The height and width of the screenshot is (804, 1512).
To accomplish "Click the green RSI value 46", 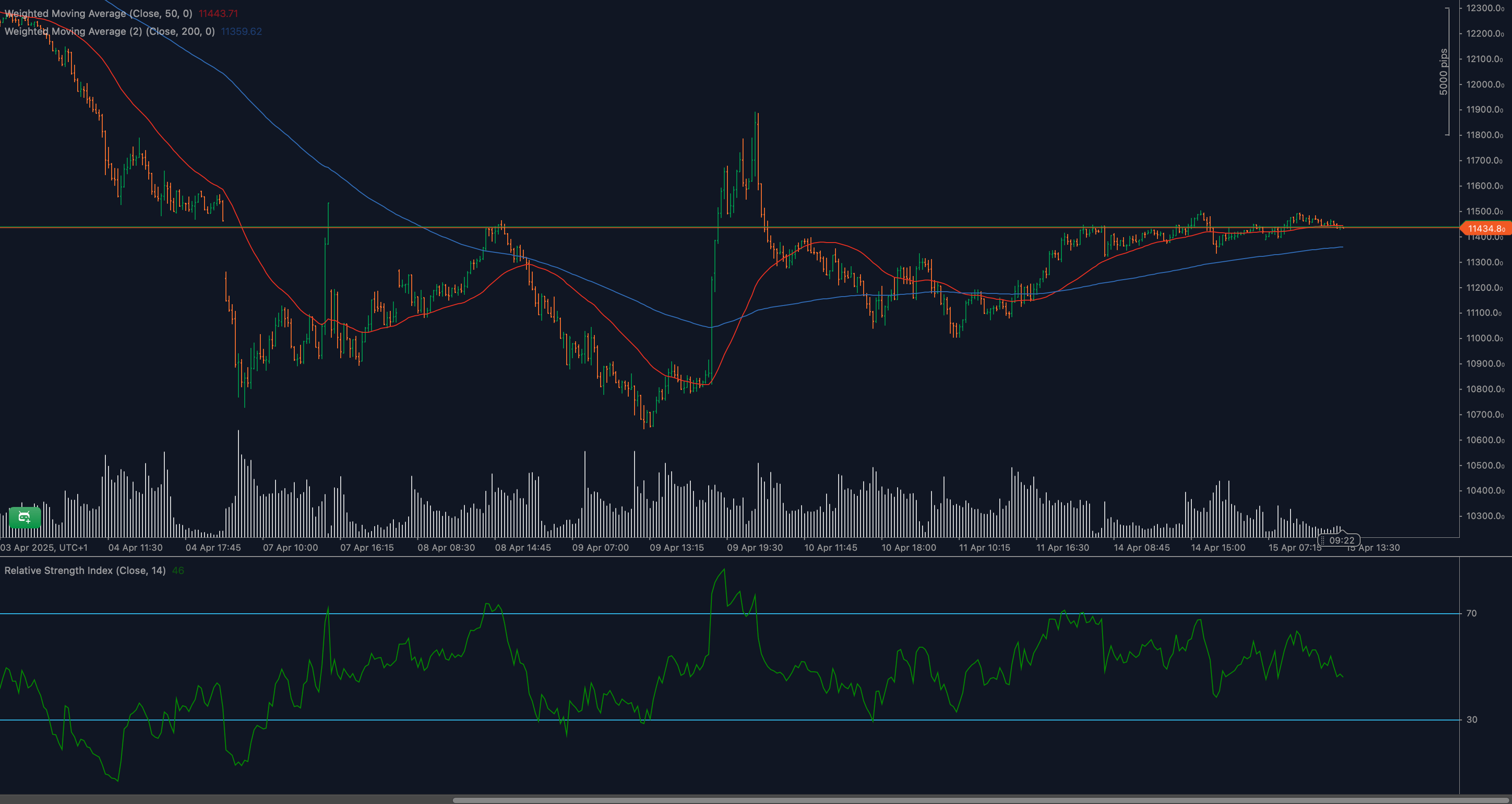I will [178, 570].
